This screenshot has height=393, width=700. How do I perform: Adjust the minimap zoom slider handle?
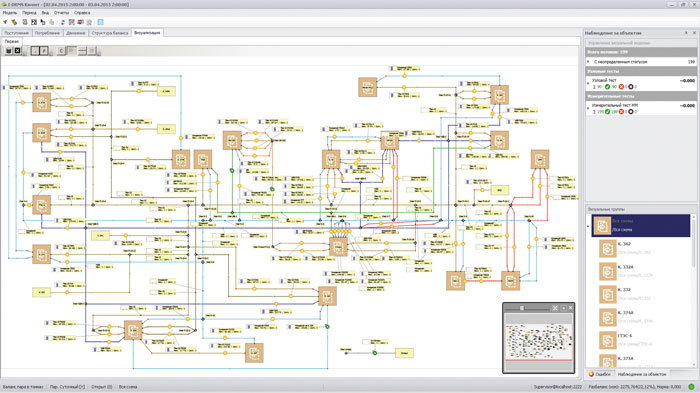pos(521,308)
